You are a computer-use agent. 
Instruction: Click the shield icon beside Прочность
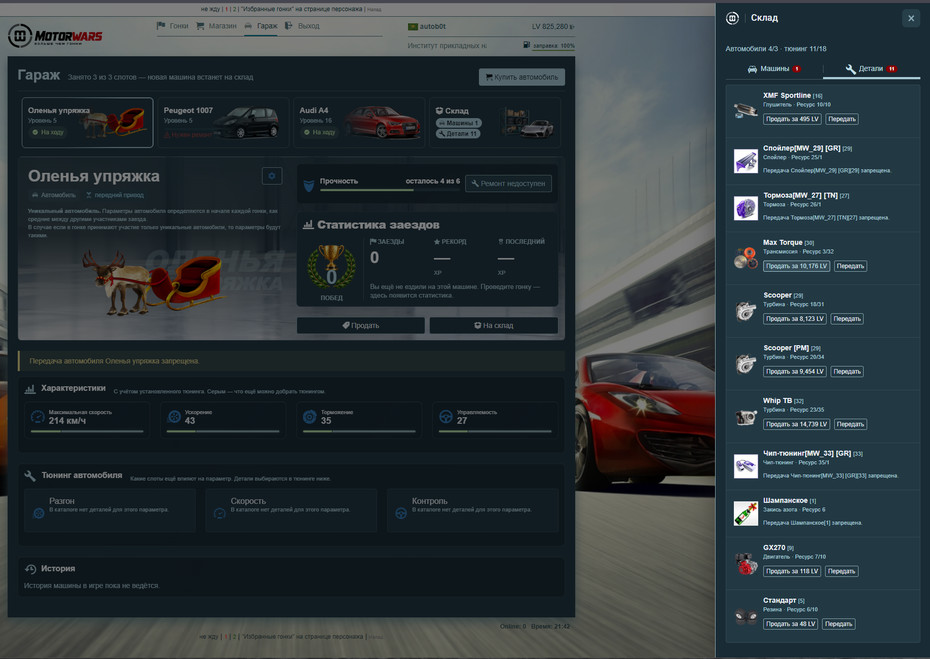coord(308,186)
